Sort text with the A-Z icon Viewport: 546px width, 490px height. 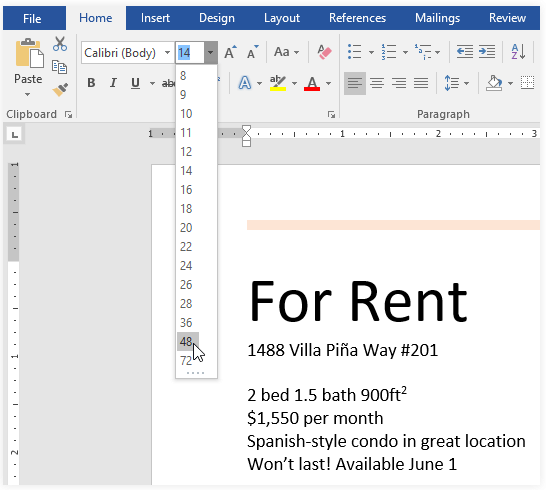tap(518, 52)
